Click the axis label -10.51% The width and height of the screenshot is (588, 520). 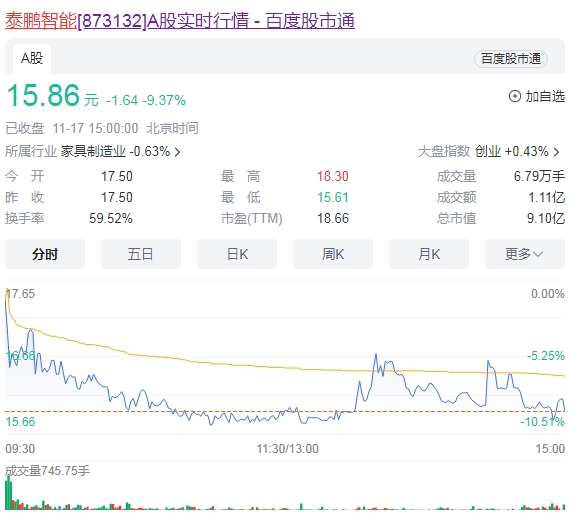[542, 422]
